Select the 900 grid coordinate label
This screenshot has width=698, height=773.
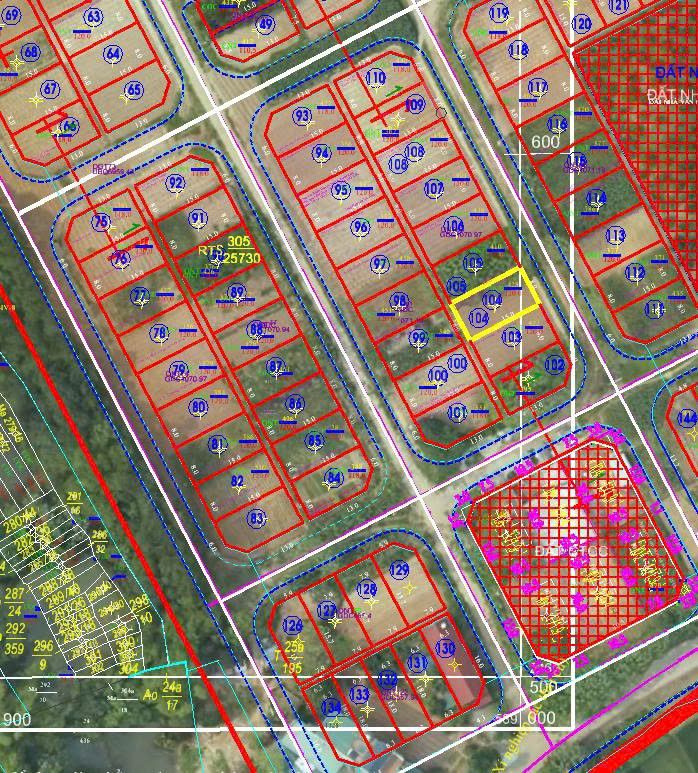pos(17,720)
